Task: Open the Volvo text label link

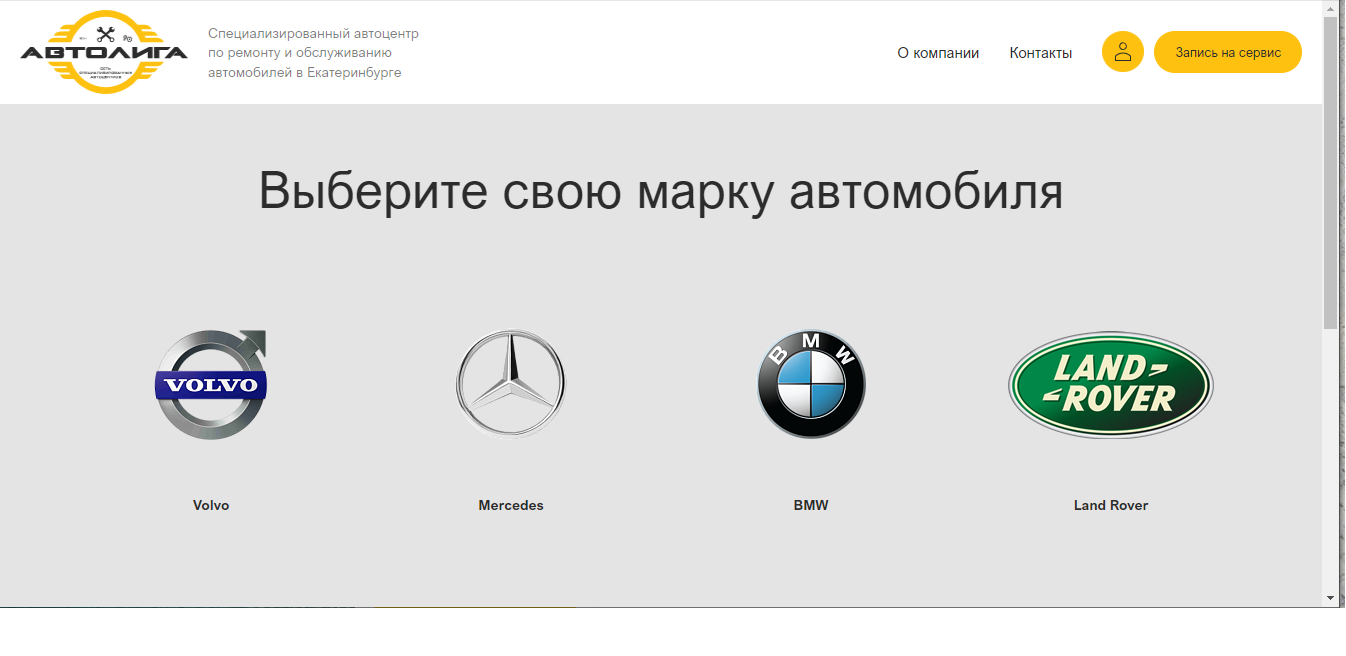Action: click(x=211, y=505)
